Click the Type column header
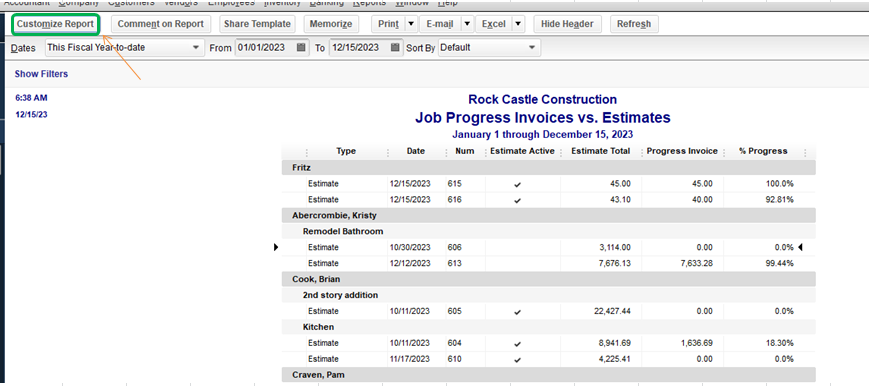869x386 pixels. (346, 151)
